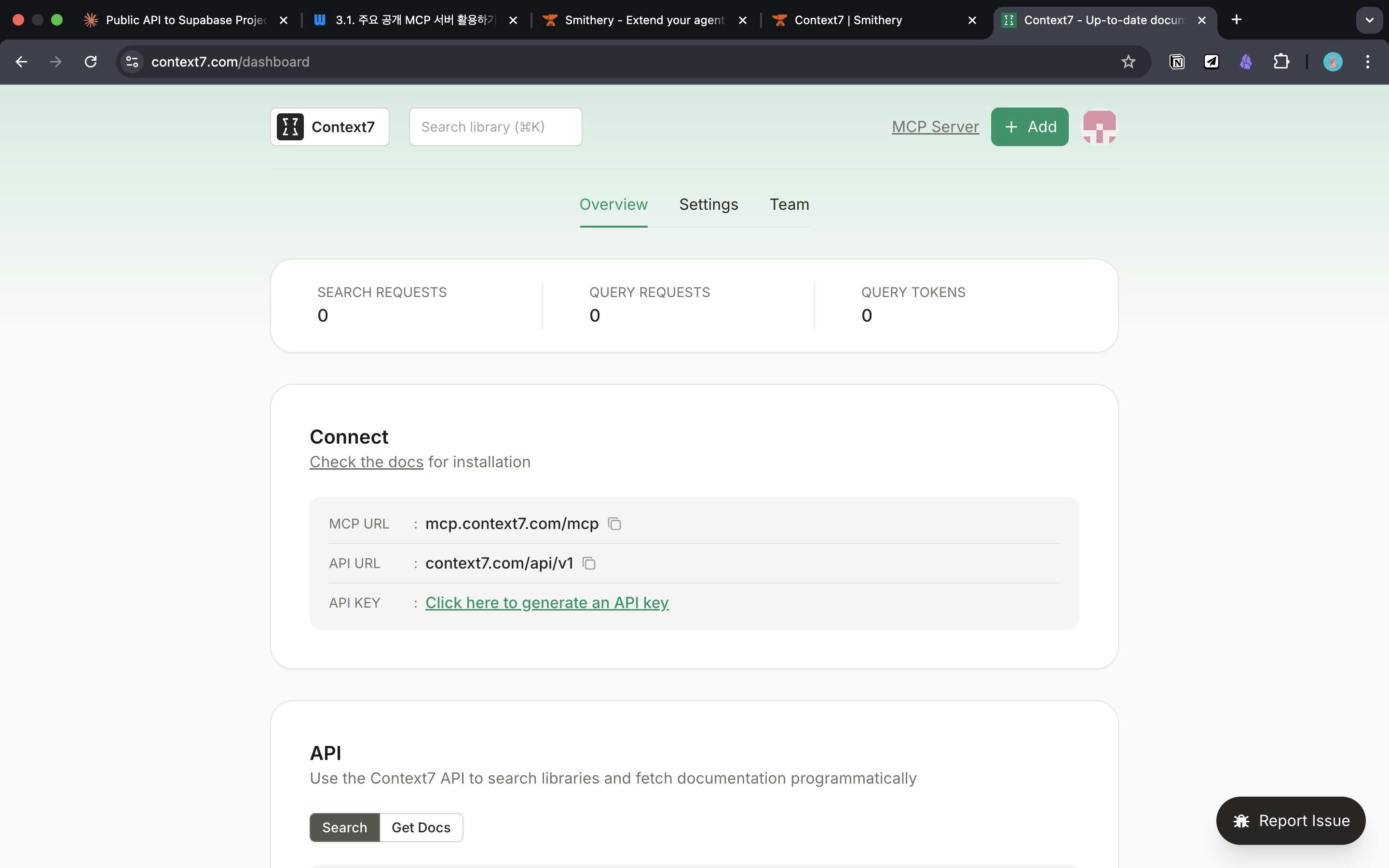Click the QUERY REQUESTS stat label
Viewport: 1389px width, 868px height.
click(649, 293)
